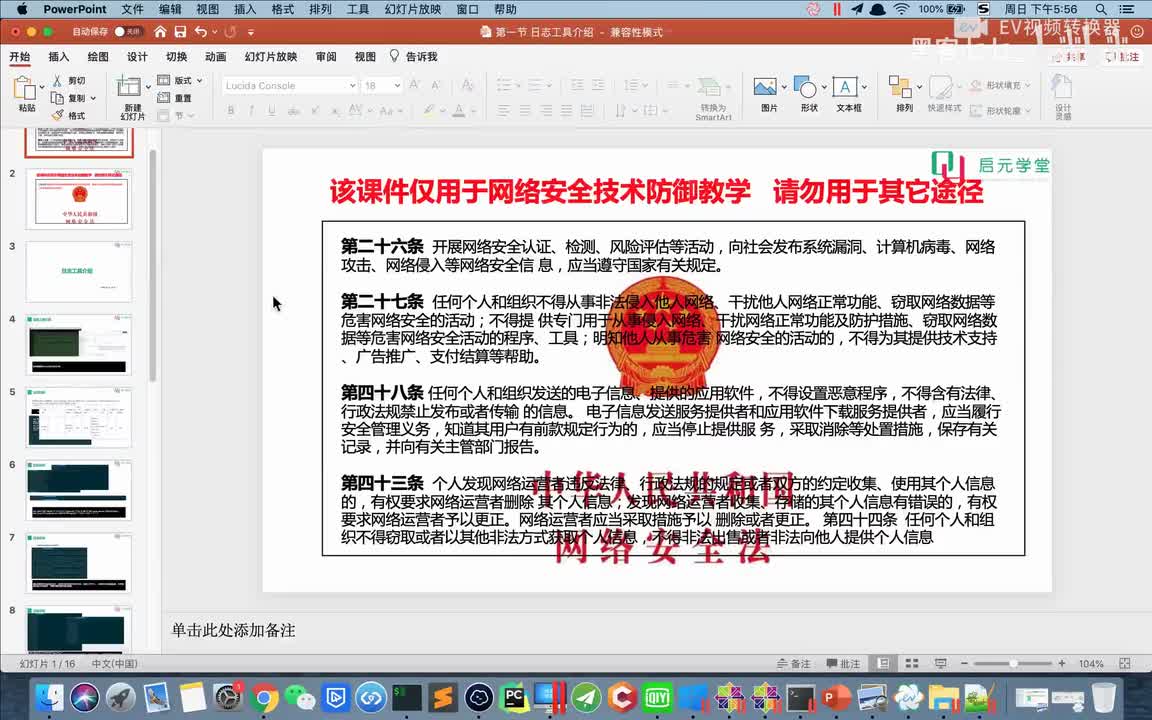This screenshot has height=720, width=1152.
Task: Click the Reset (重置) slide icon
Action: [x=163, y=98]
